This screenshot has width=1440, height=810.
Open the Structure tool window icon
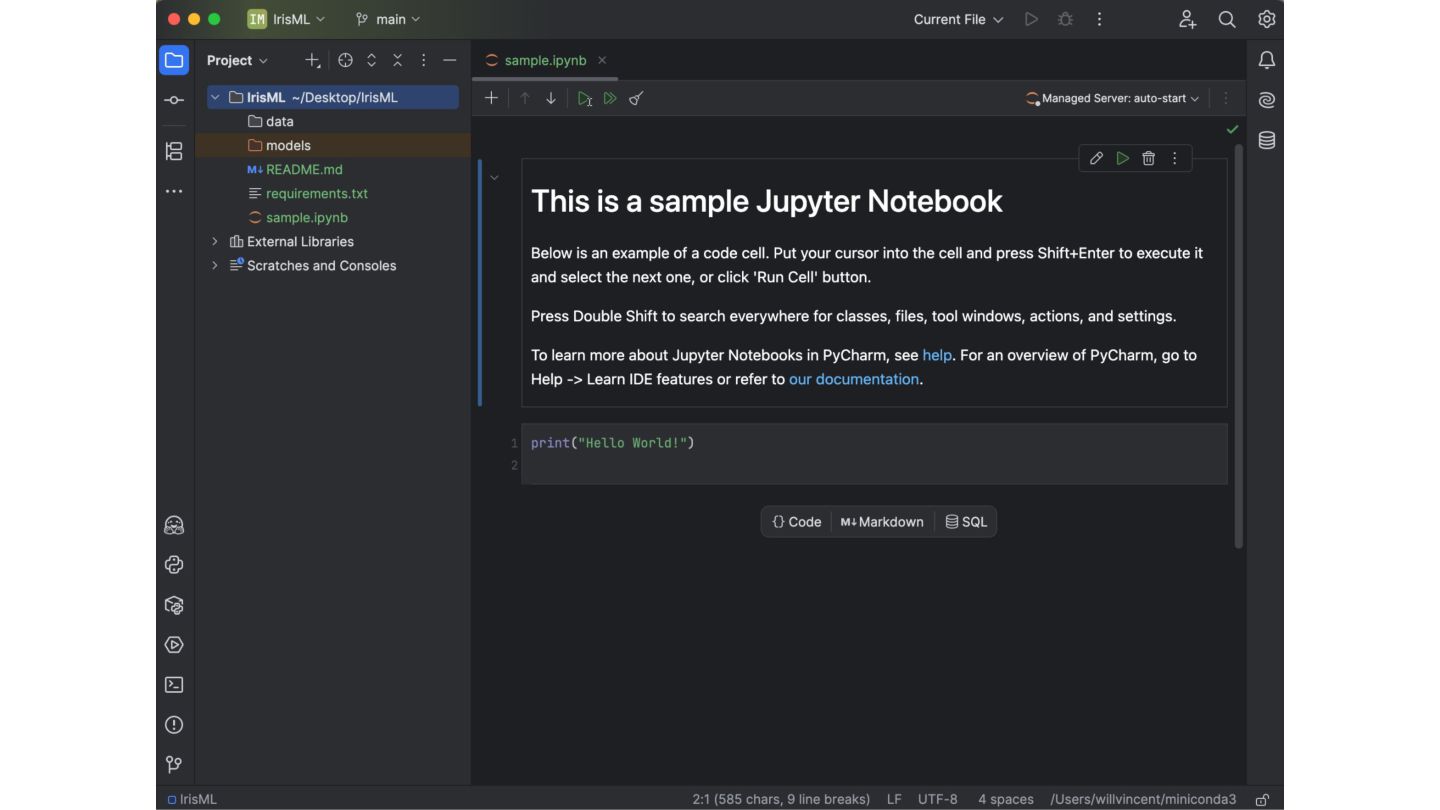coord(174,151)
